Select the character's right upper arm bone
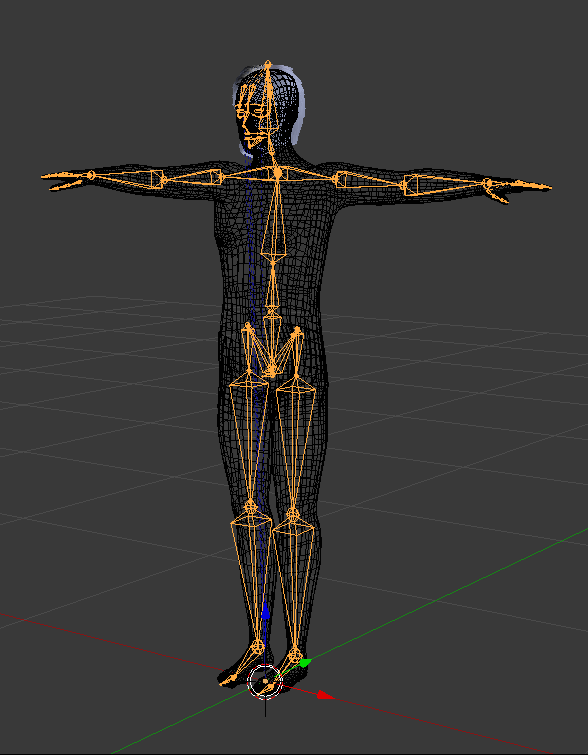588x755 pixels. tap(193, 178)
